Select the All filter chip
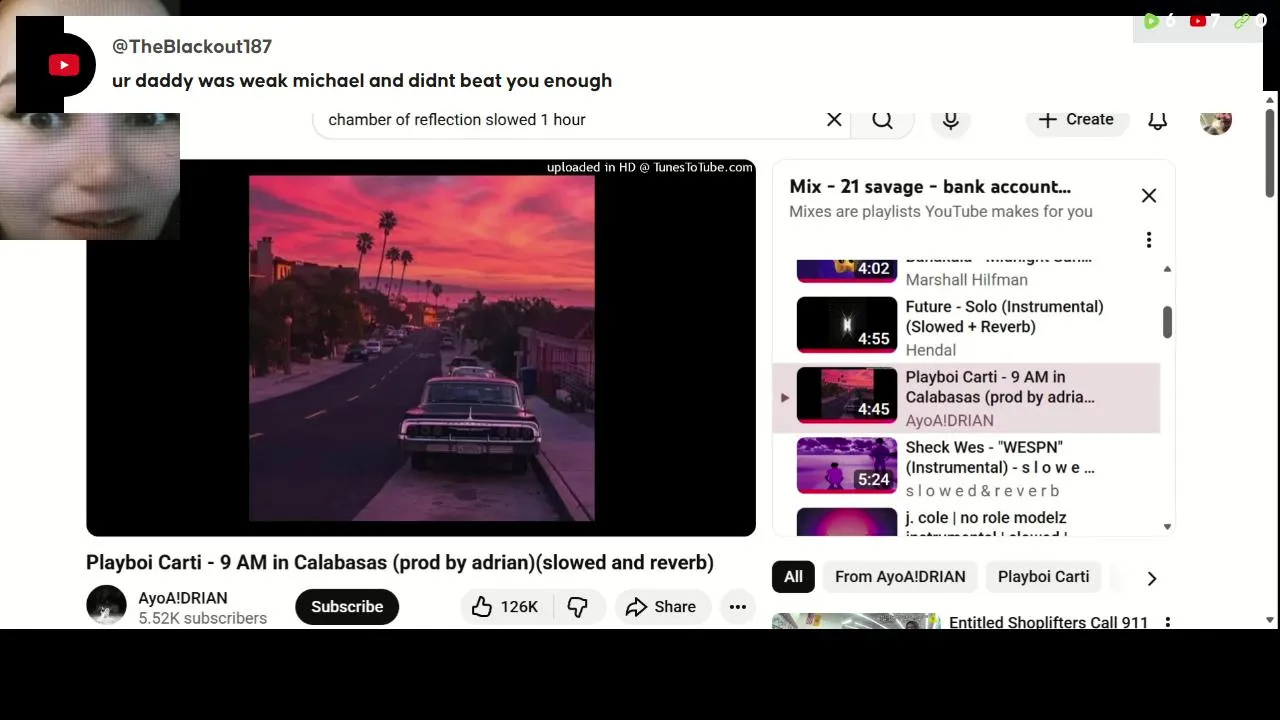The width and height of the screenshot is (1280, 720). point(793,577)
